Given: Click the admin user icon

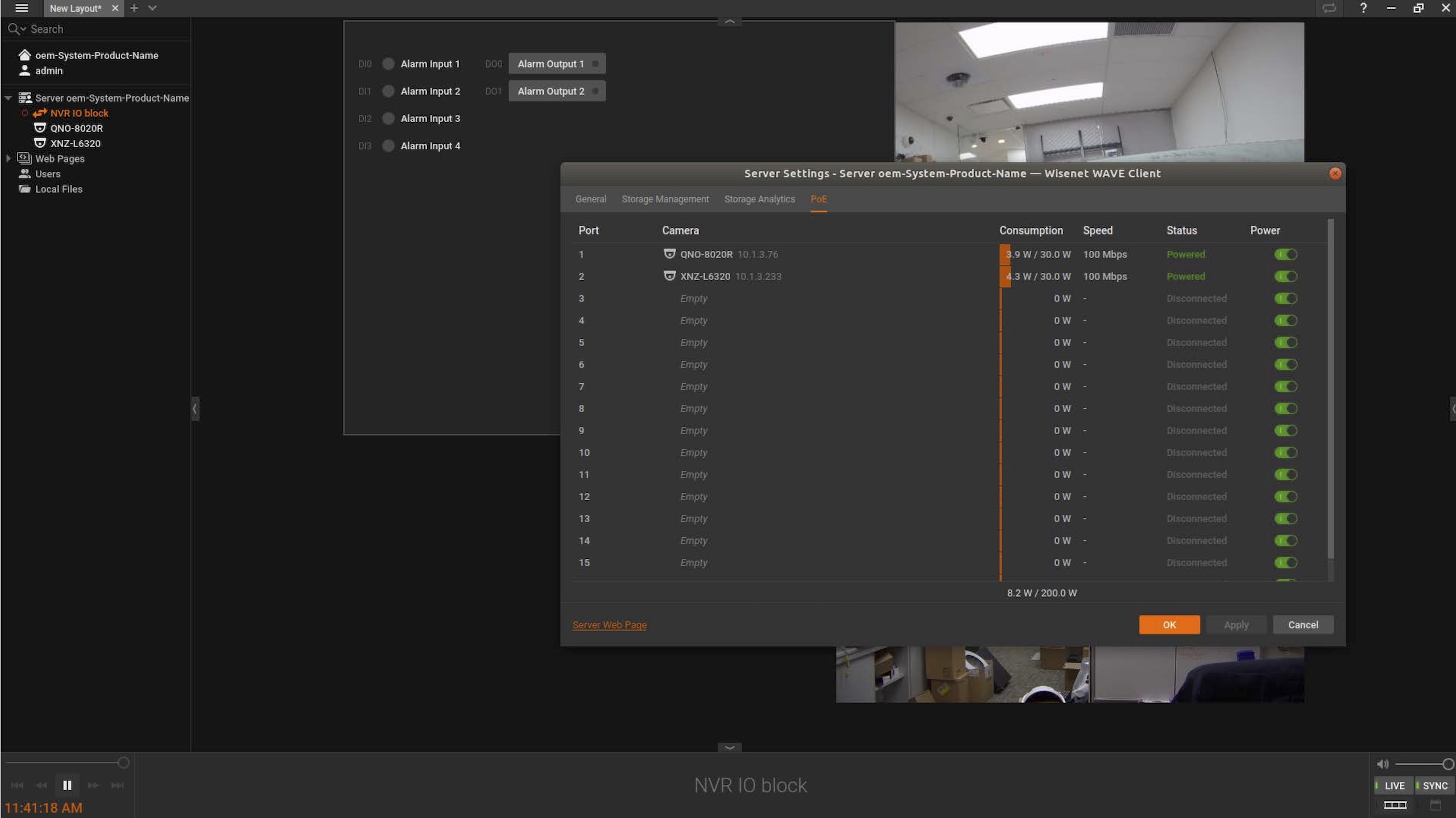Looking at the screenshot, I should coord(24,70).
